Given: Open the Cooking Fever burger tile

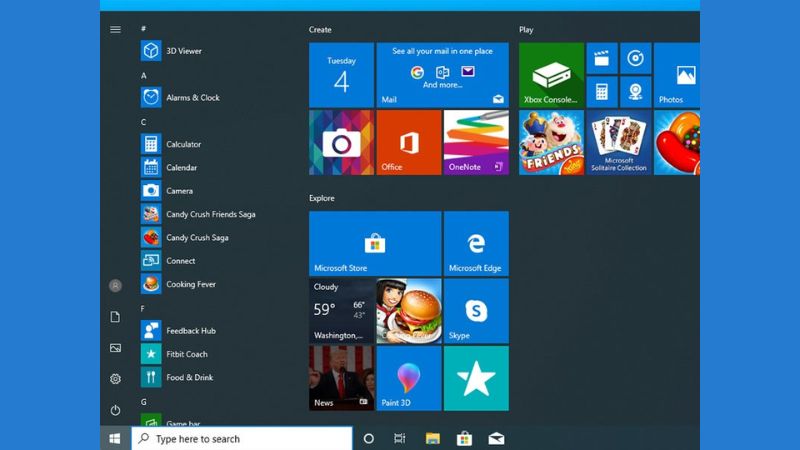Looking at the screenshot, I should (409, 311).
